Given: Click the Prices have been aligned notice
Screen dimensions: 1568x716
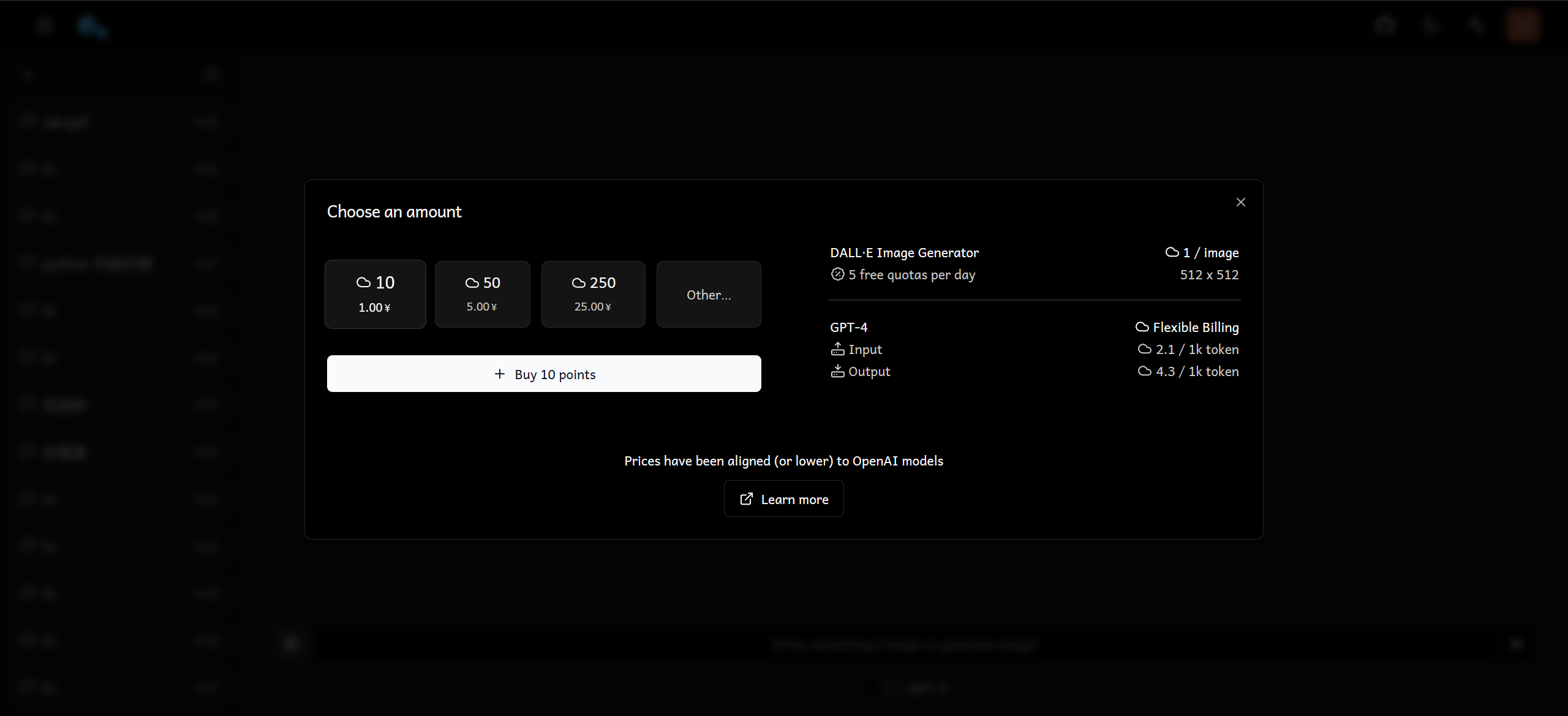Looking at the screenshot, I should [784, 461].
